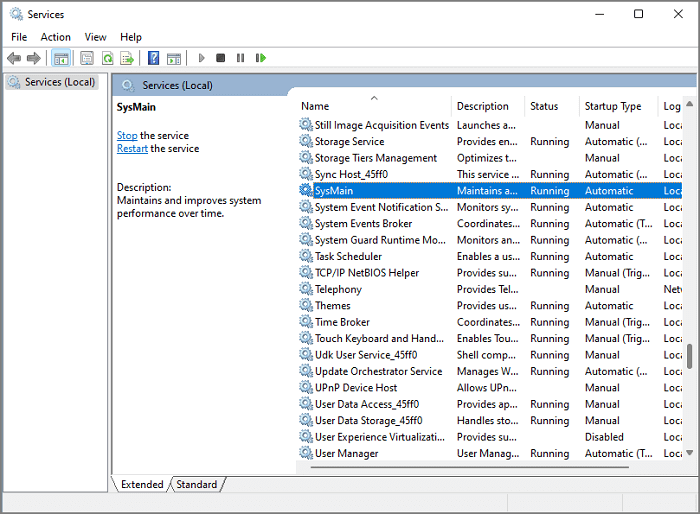Open the View menu
Viewport: 700px width, 514px height.
pyautogui.click(x=95, y=37)
